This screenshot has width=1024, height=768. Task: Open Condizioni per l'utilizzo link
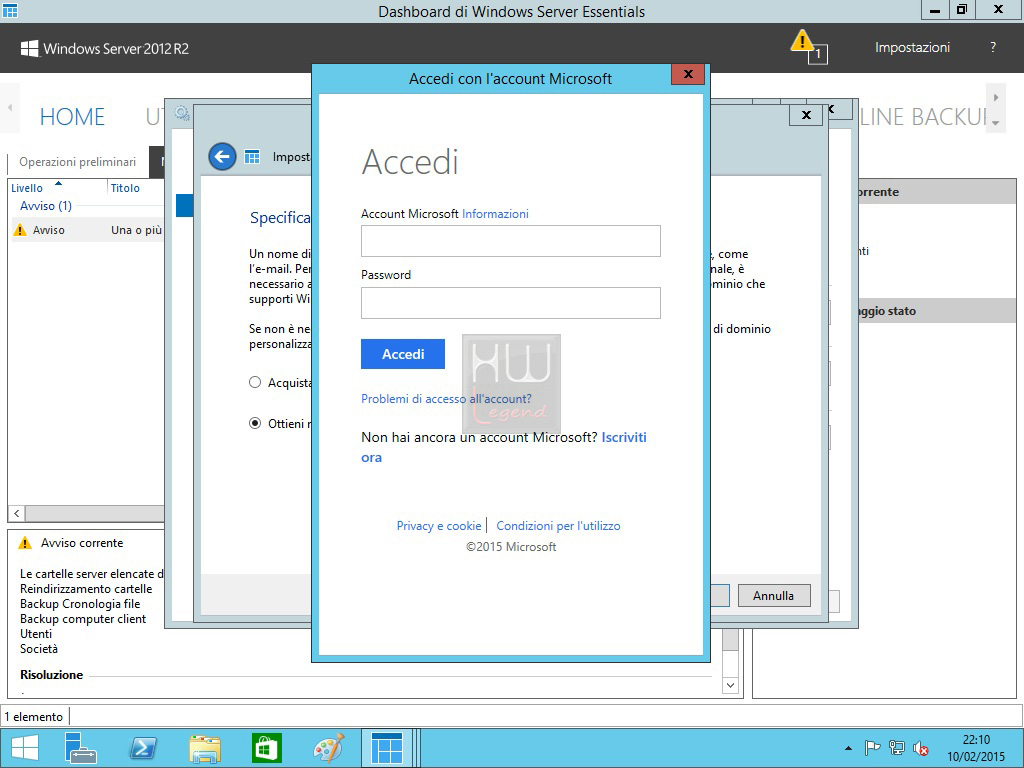click(558, 526)
